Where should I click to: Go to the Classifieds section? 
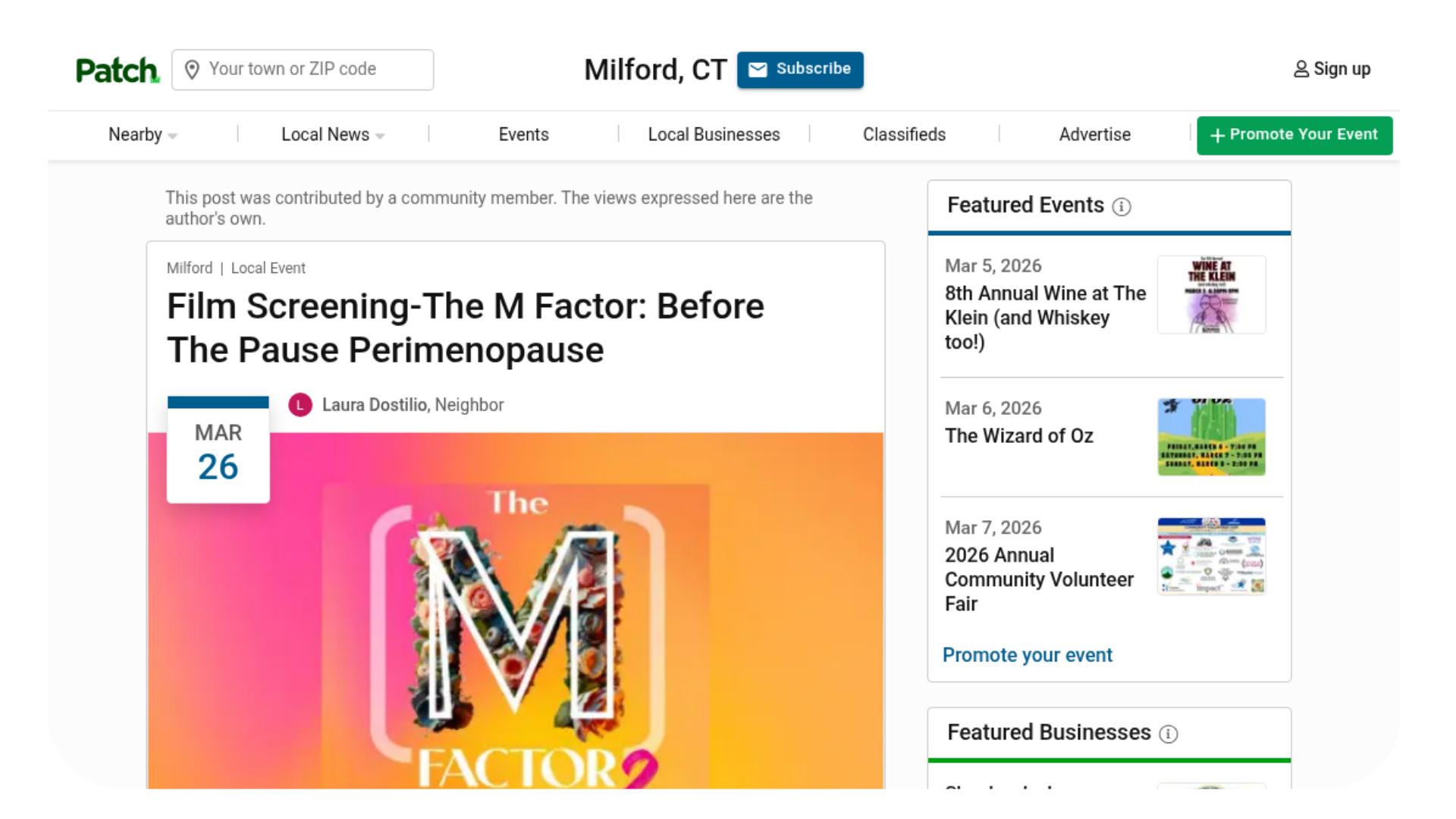(x=904, y=135)
